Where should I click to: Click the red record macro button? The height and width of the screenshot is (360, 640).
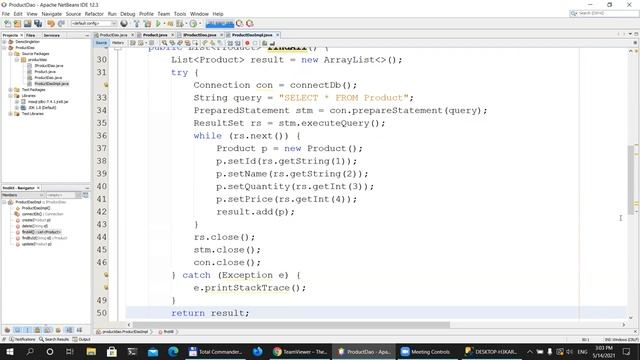point(247,43)
